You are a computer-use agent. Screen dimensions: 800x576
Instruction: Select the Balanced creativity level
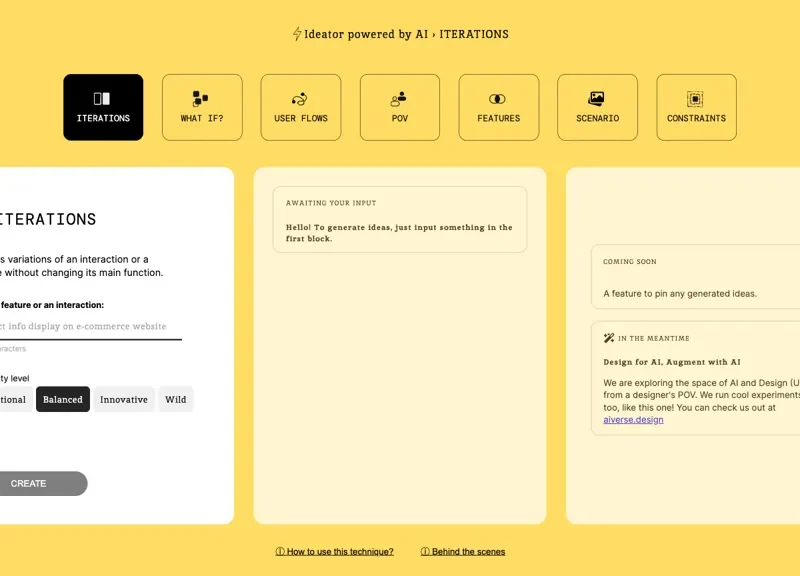tap(63, 399)
